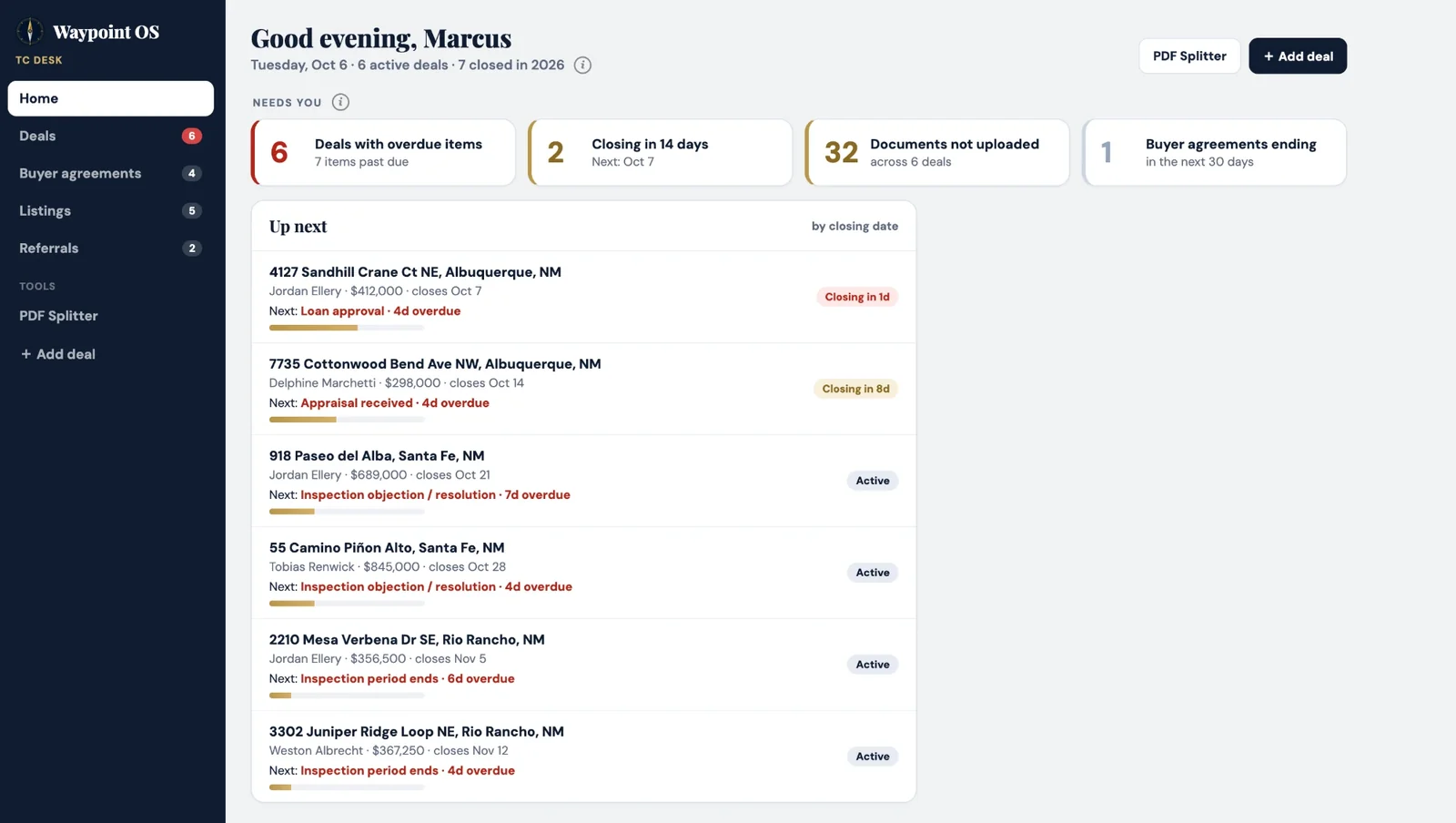Click progress bar under Cottonwood Bend deal

tap(347, 420)
